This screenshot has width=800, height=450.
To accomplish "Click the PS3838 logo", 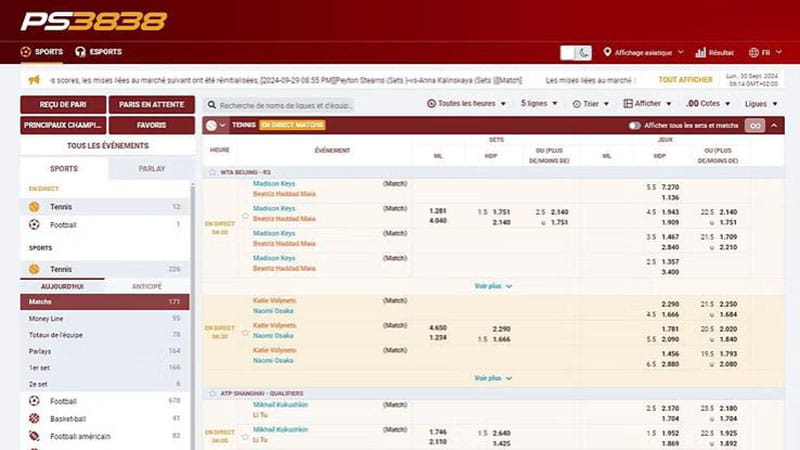I will click(93, 21).
